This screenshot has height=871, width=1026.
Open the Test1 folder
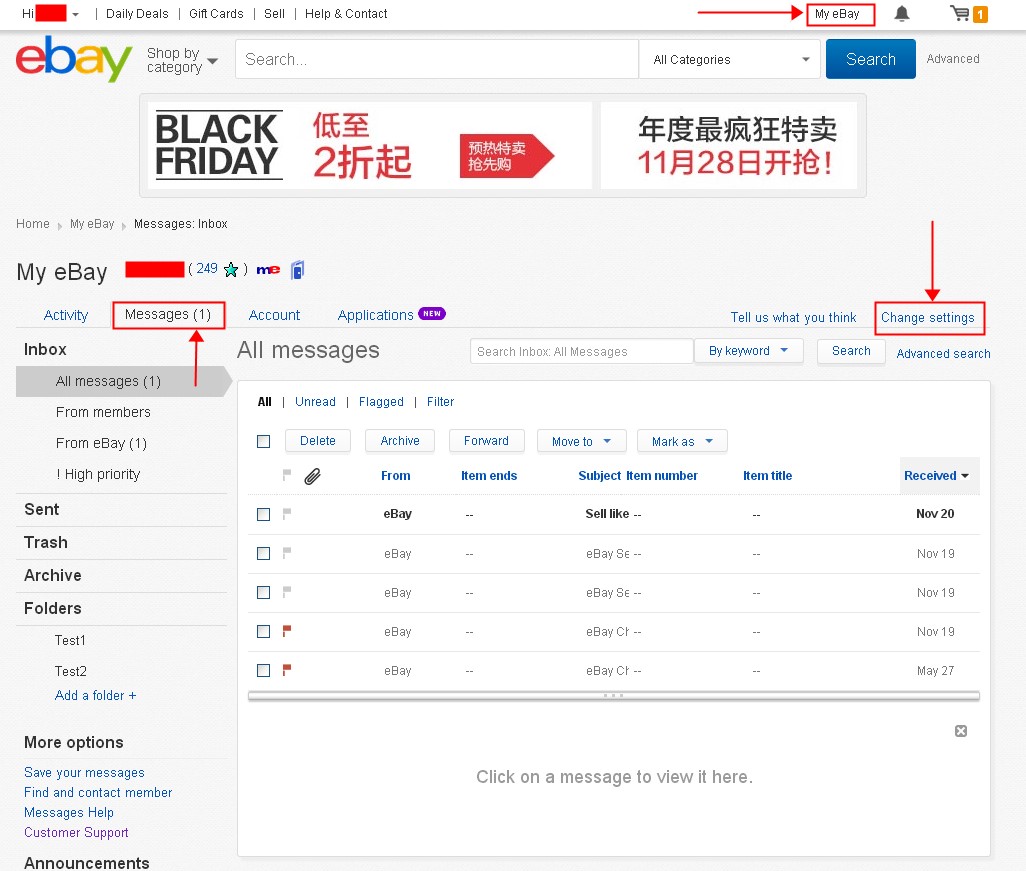pyautogui.click(x=70, y=640)
